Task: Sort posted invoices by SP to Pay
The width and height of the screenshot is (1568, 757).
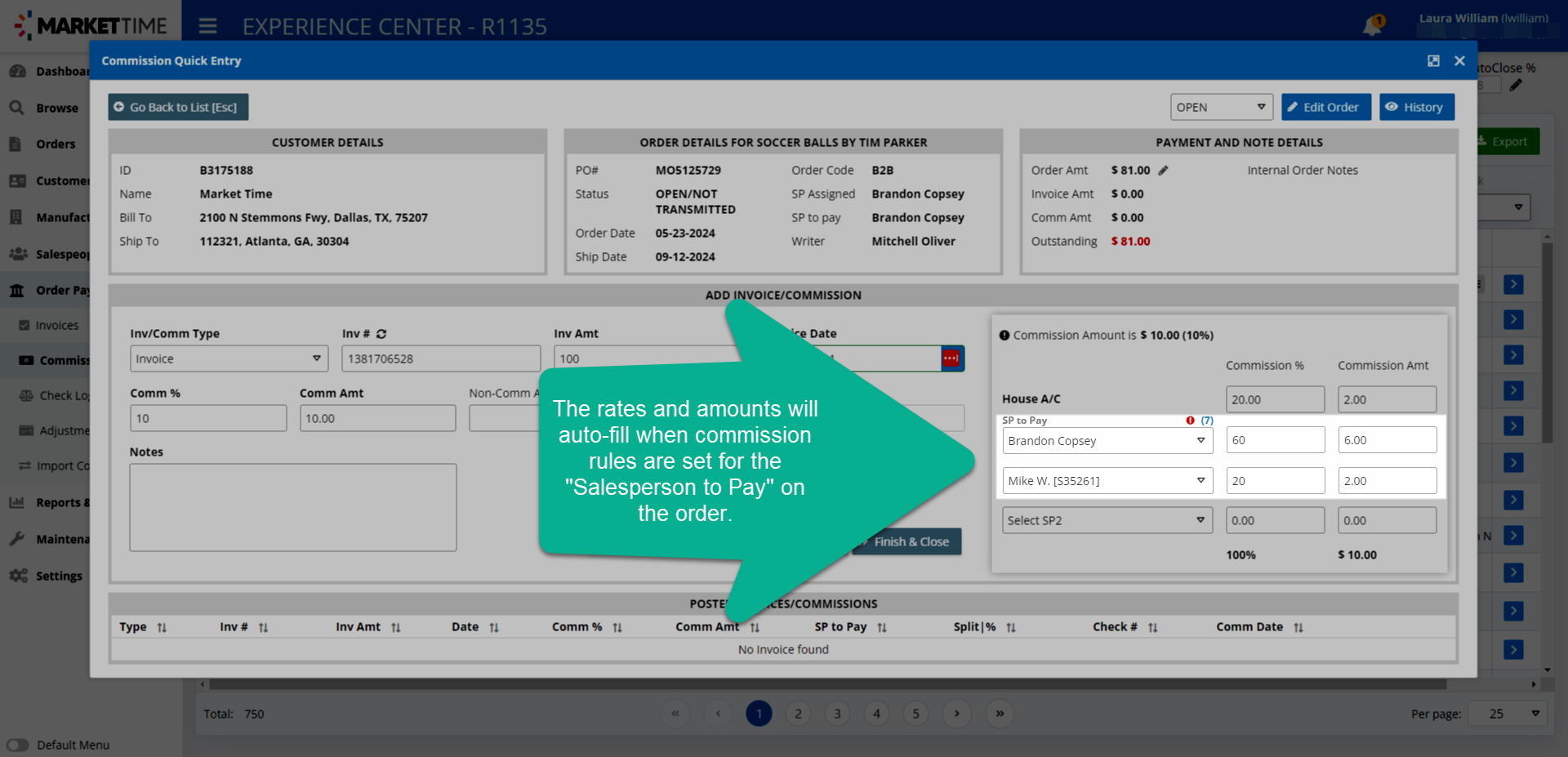Action: [x=882, y=628]
